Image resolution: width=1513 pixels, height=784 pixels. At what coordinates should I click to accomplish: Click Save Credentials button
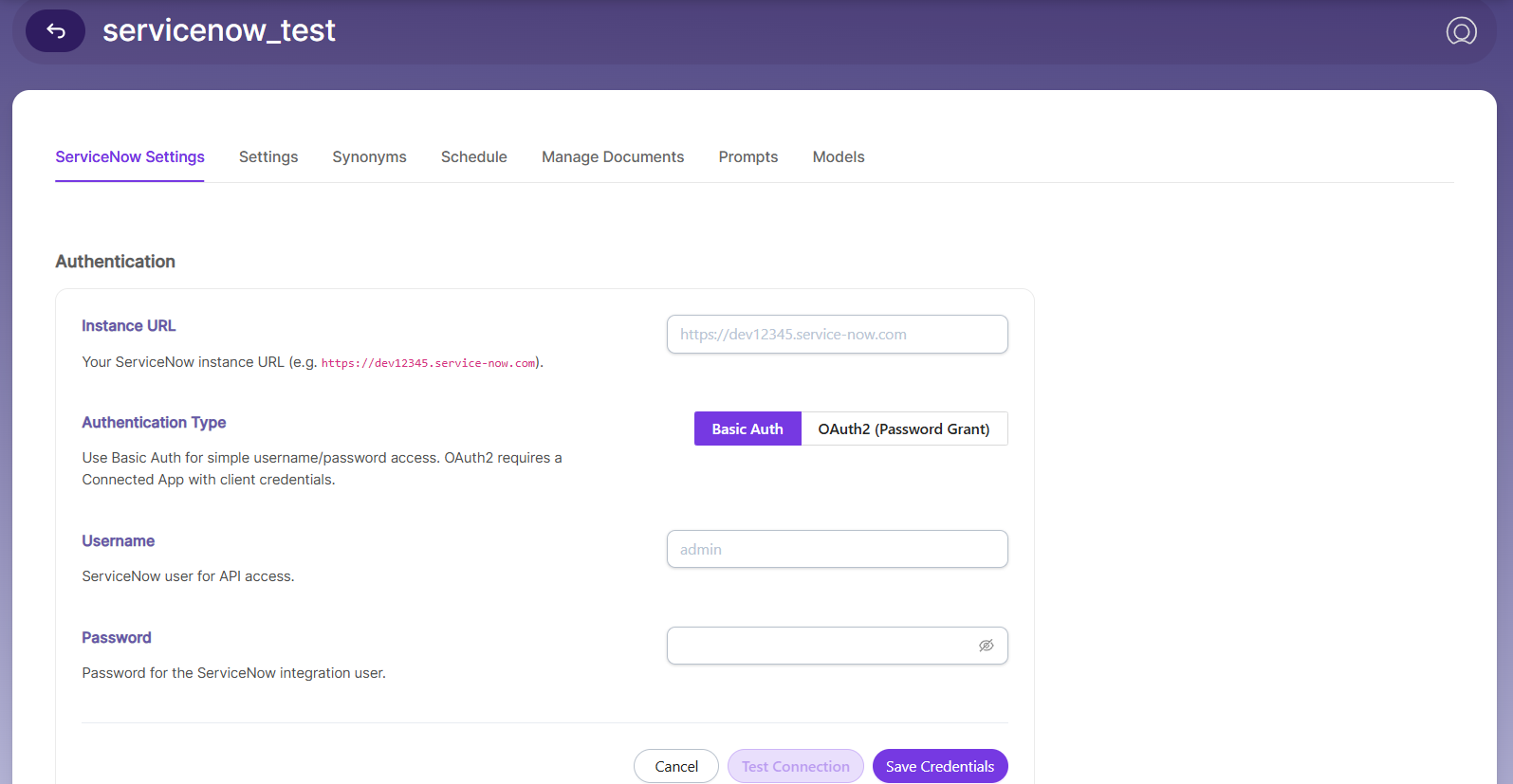click(940, 766)
